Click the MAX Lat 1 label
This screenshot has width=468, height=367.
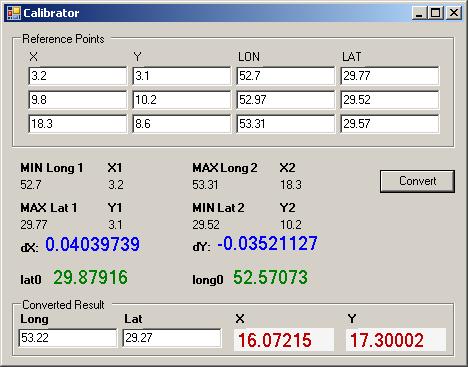click(x=49, y=208)
